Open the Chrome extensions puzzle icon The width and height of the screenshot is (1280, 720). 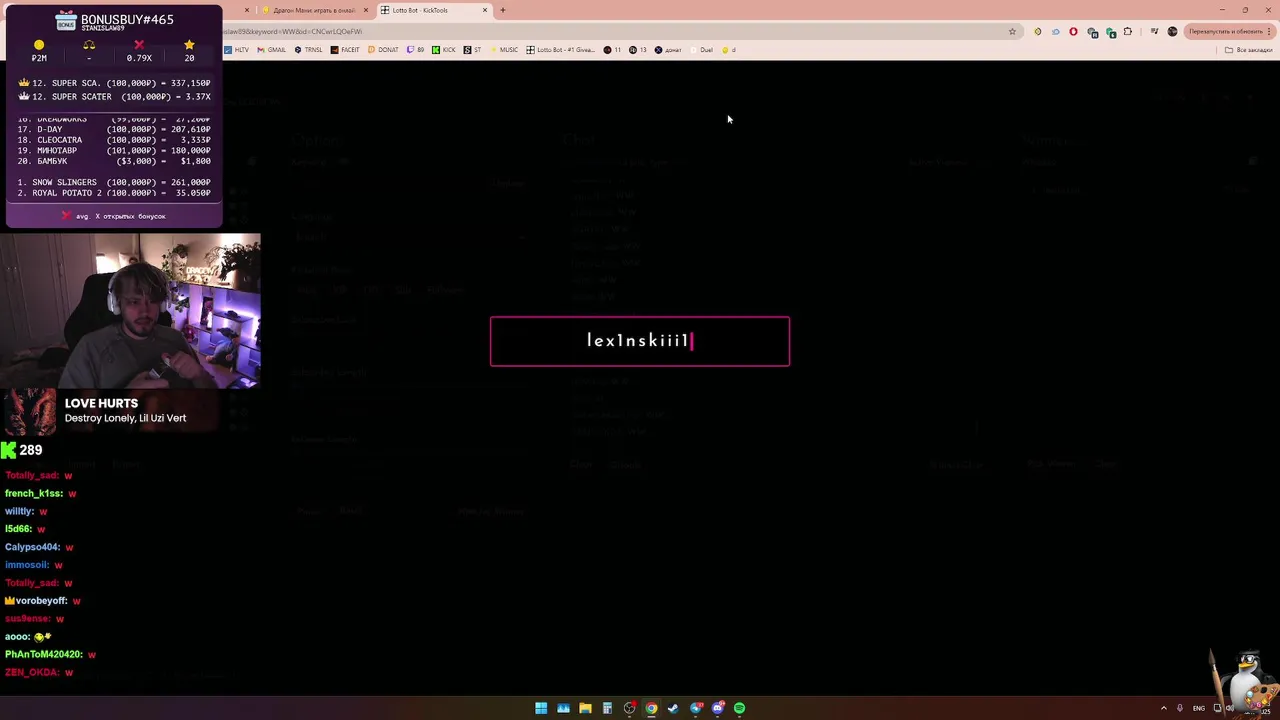click(x=1128, y=31)
